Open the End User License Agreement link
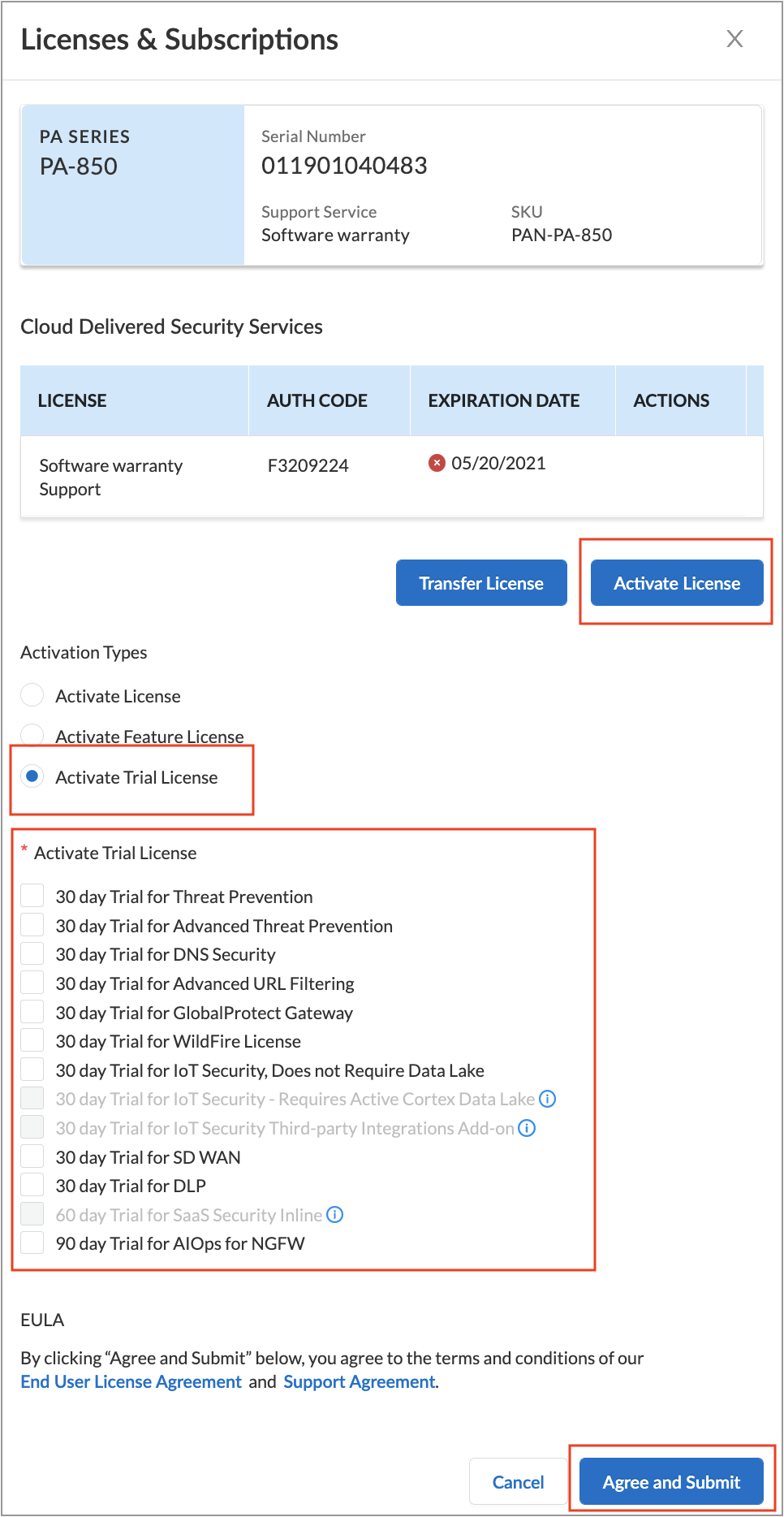Viewport: 784px width, 1517px height. click(x=131, y=1381)
